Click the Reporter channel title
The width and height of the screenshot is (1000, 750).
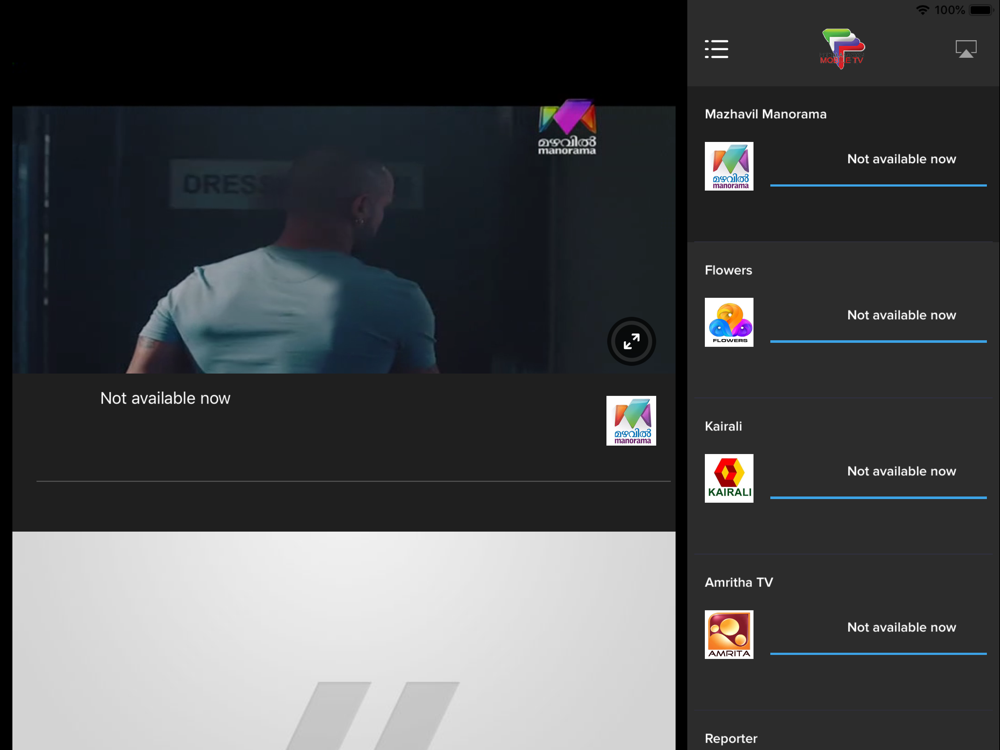(x=731, y=739)
